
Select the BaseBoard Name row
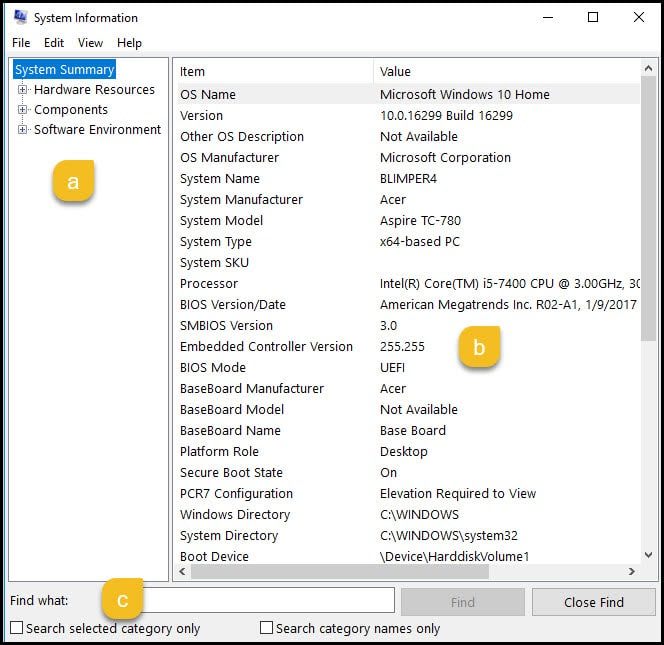(x=407, y=431)
